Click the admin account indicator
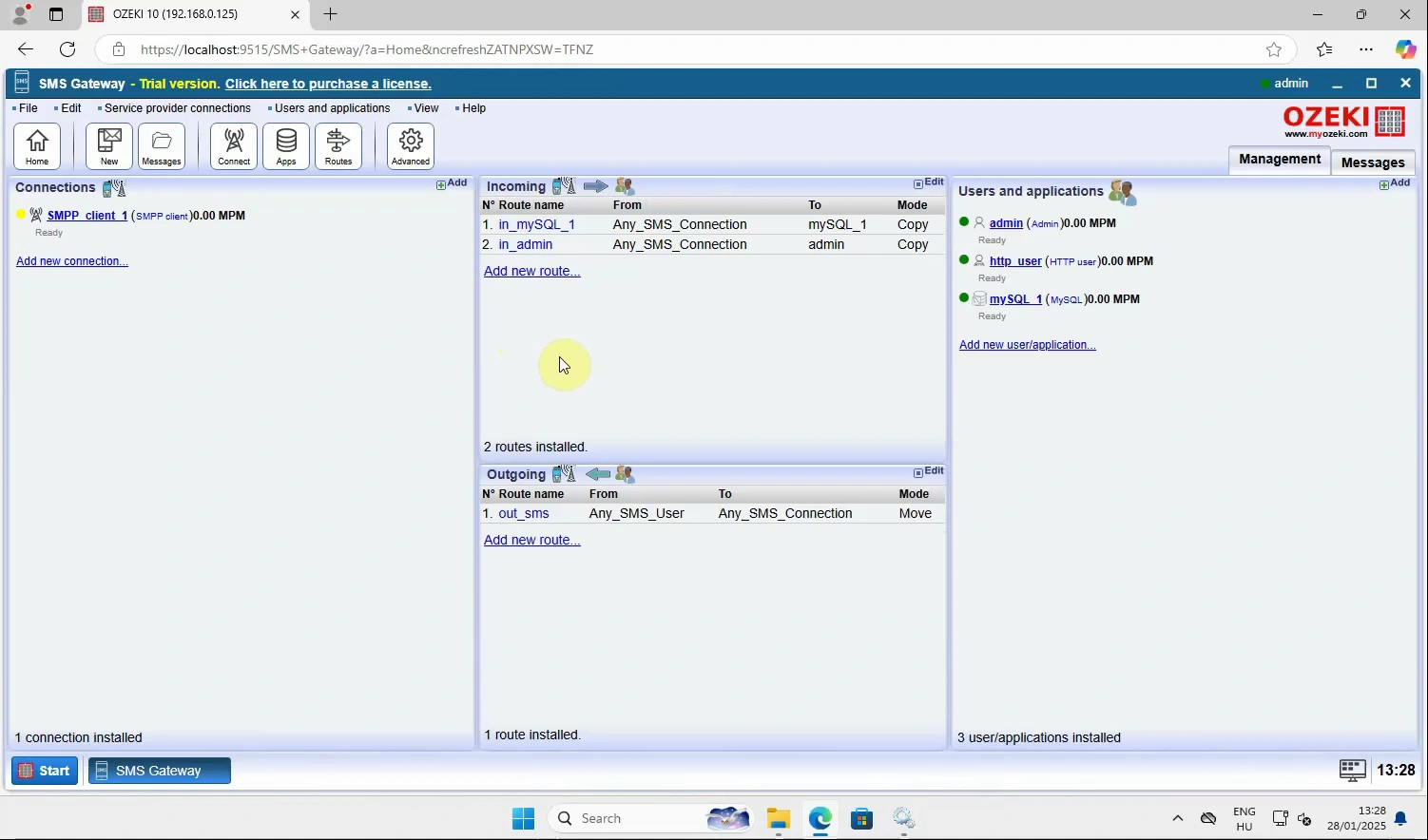Viewport: 1428px width, 840px height. point(1284,84)
